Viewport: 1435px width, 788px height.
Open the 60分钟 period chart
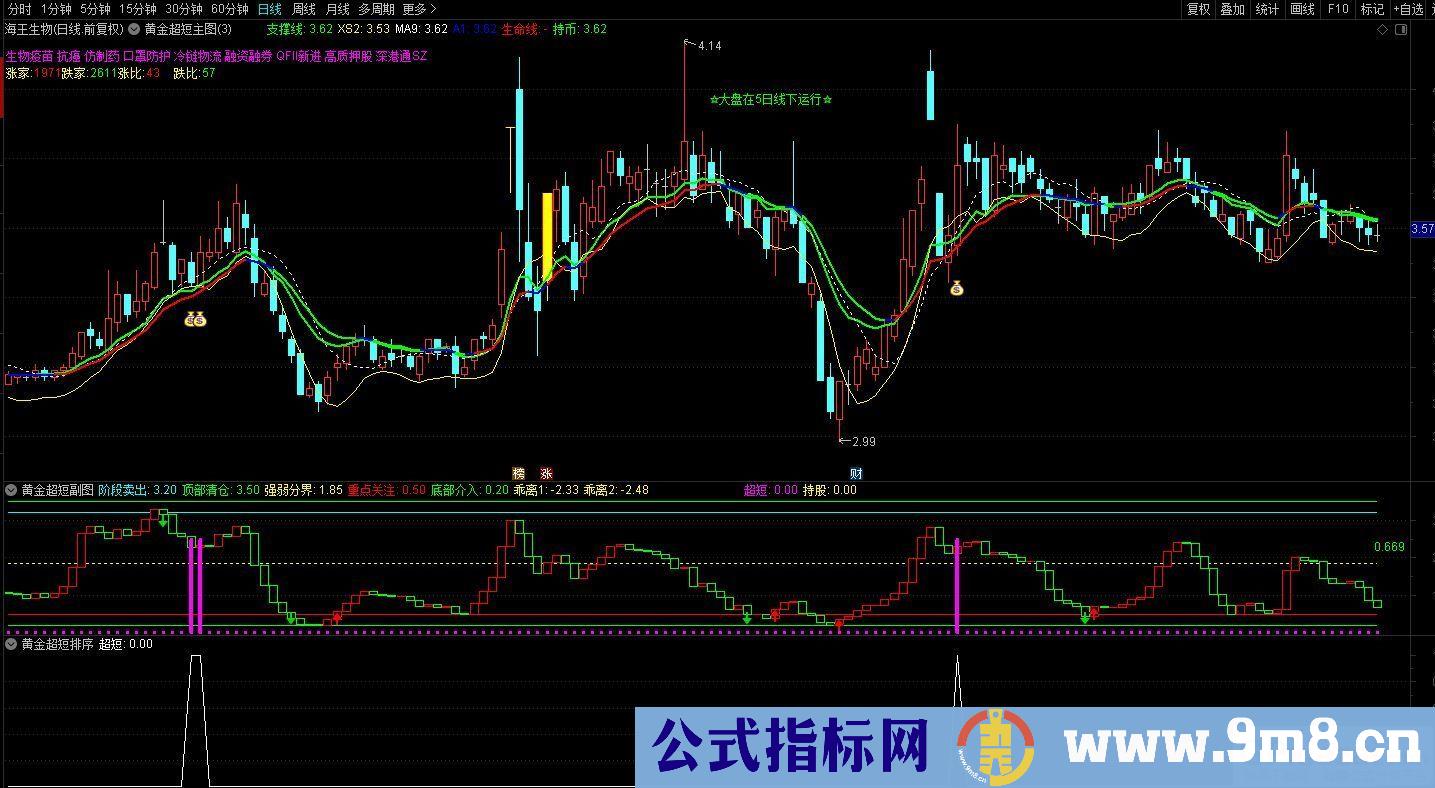point(230,9)
